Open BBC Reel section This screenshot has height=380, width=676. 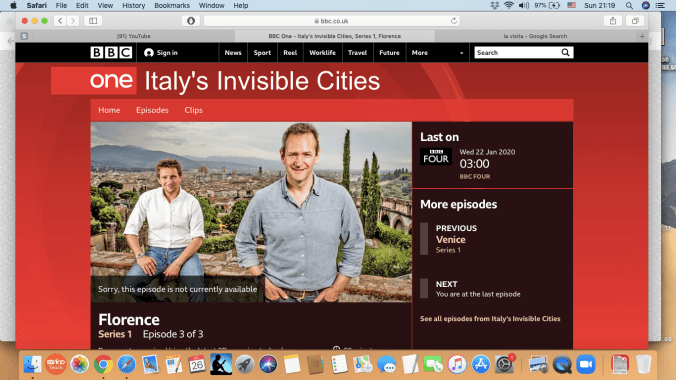(290, 53)
